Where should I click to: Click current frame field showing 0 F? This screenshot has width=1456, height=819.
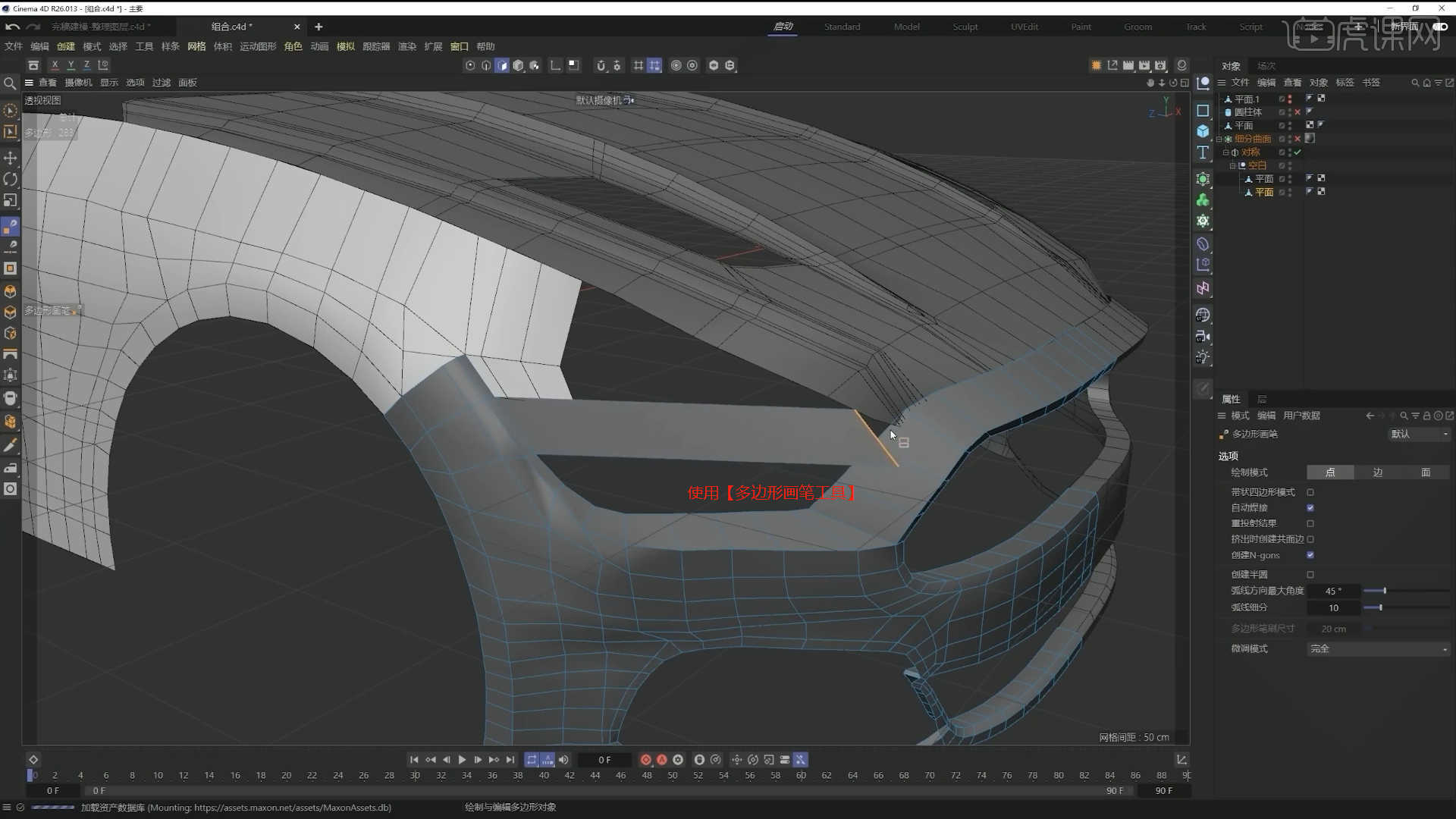604,760
